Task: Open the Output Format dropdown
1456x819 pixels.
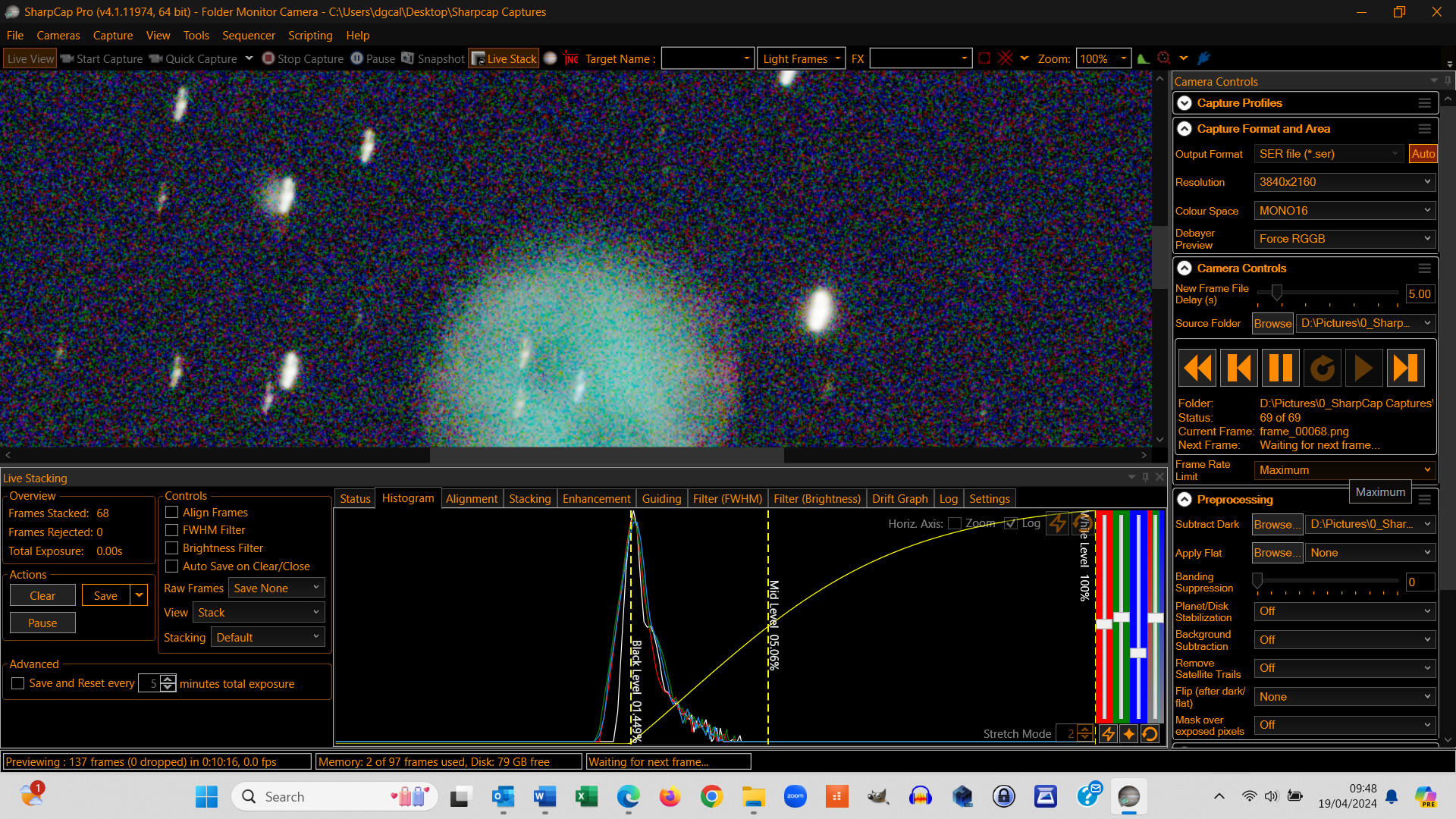Action: 1329,154
